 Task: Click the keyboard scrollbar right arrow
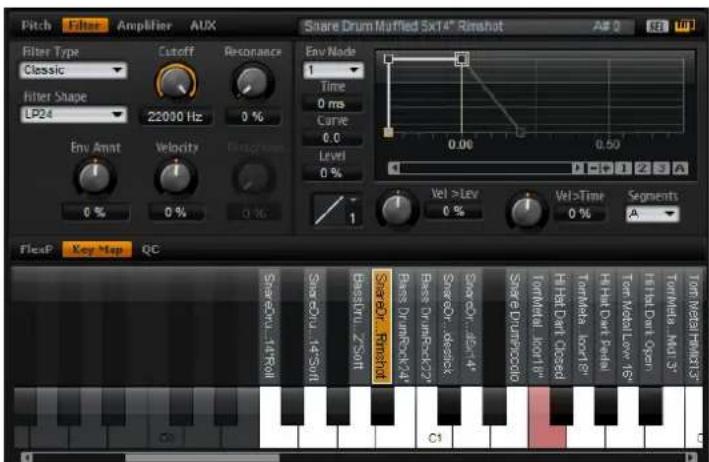point(690,457)
